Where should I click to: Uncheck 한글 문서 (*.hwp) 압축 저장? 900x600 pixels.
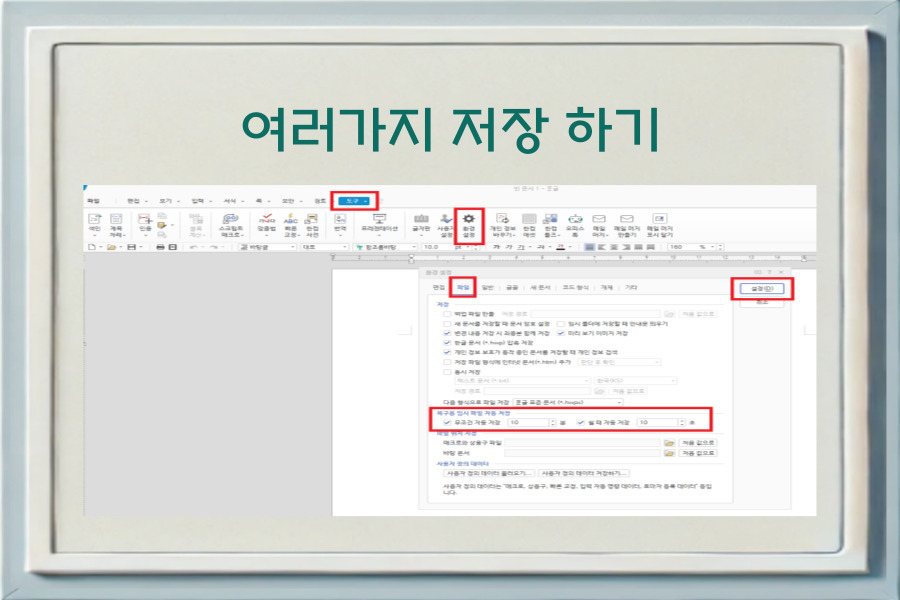point(447,343)
